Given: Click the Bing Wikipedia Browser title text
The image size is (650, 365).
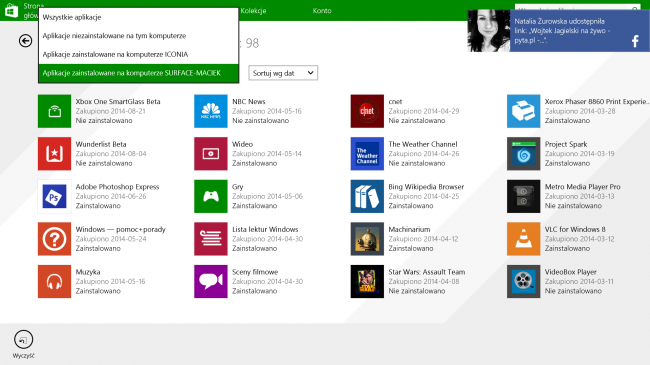Looking at the screenshot, I should pyautogui.click(x=426, y=187).
